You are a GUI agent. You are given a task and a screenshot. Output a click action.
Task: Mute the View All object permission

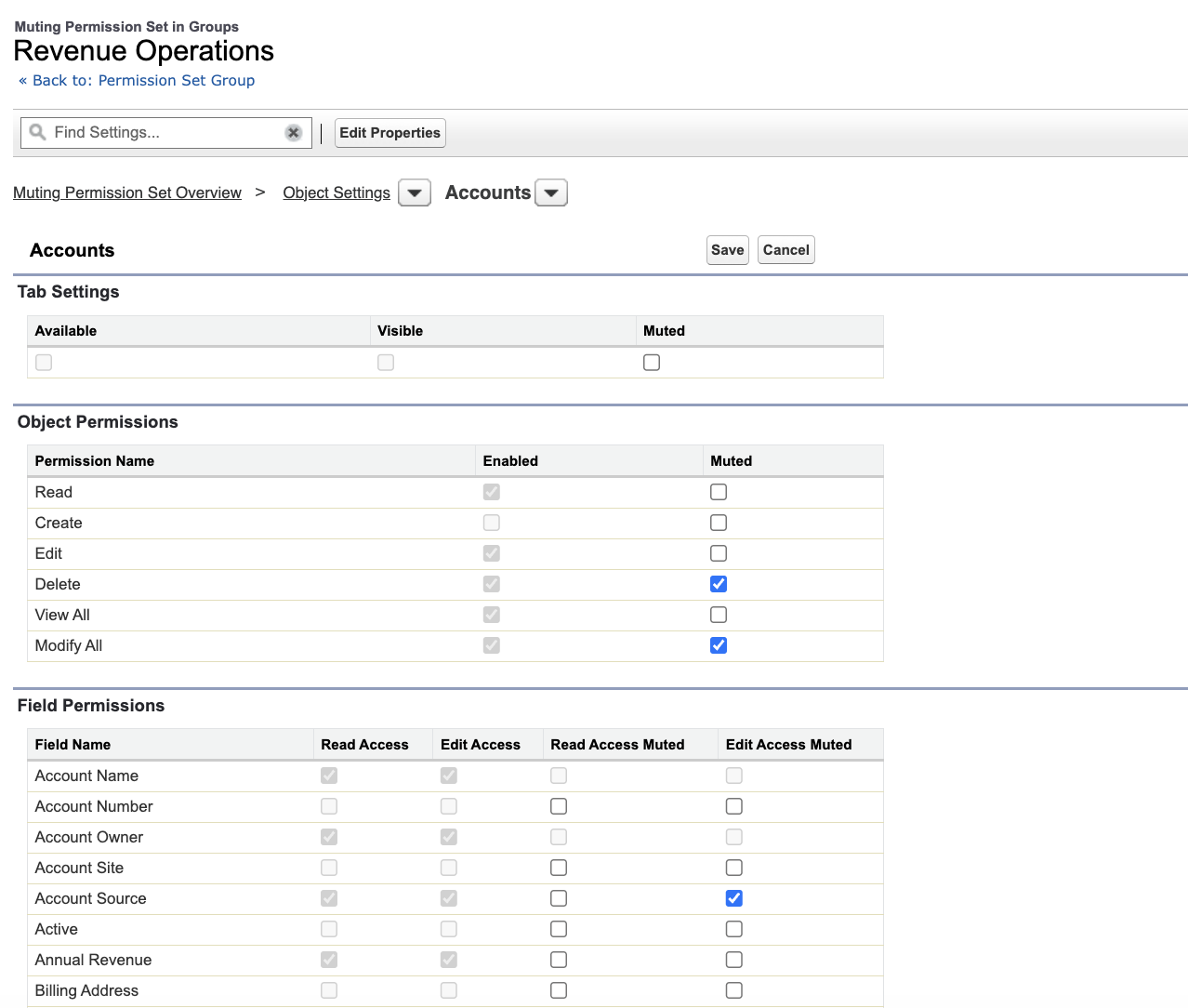pos(719,615)
